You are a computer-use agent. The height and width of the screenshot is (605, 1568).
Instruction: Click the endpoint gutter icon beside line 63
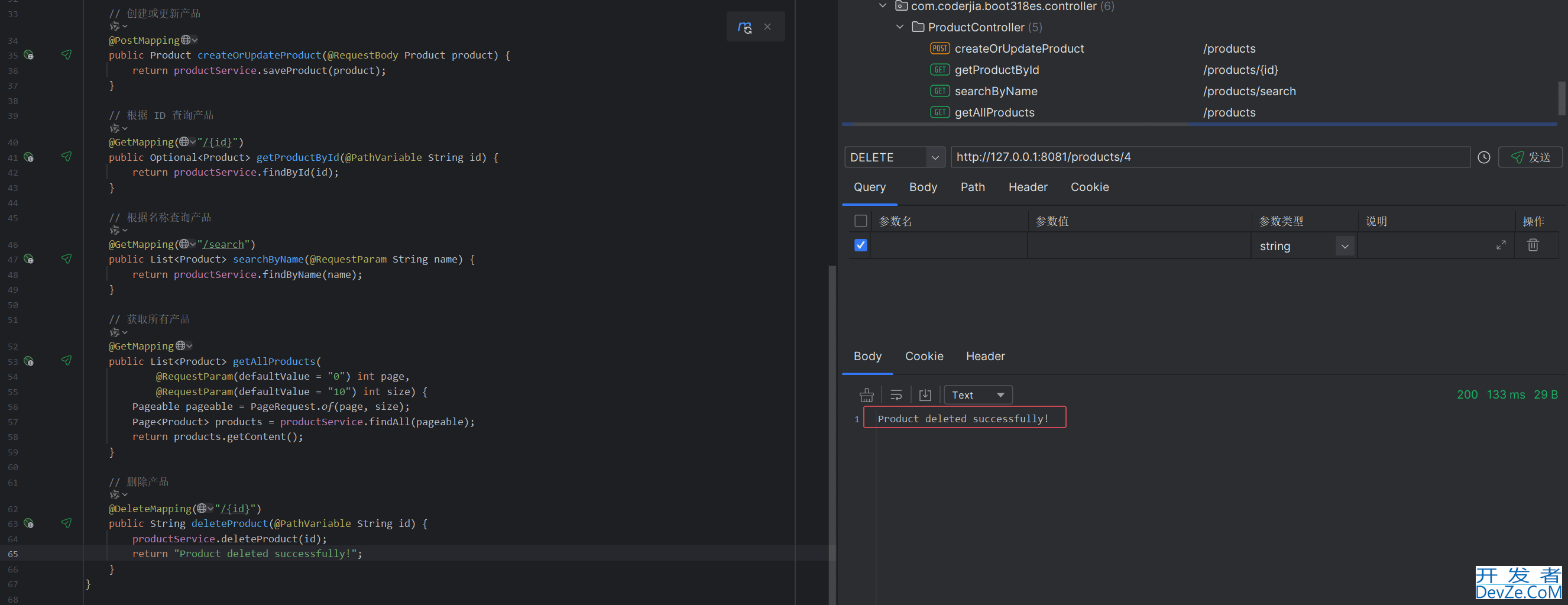click(x=28, y=523)
